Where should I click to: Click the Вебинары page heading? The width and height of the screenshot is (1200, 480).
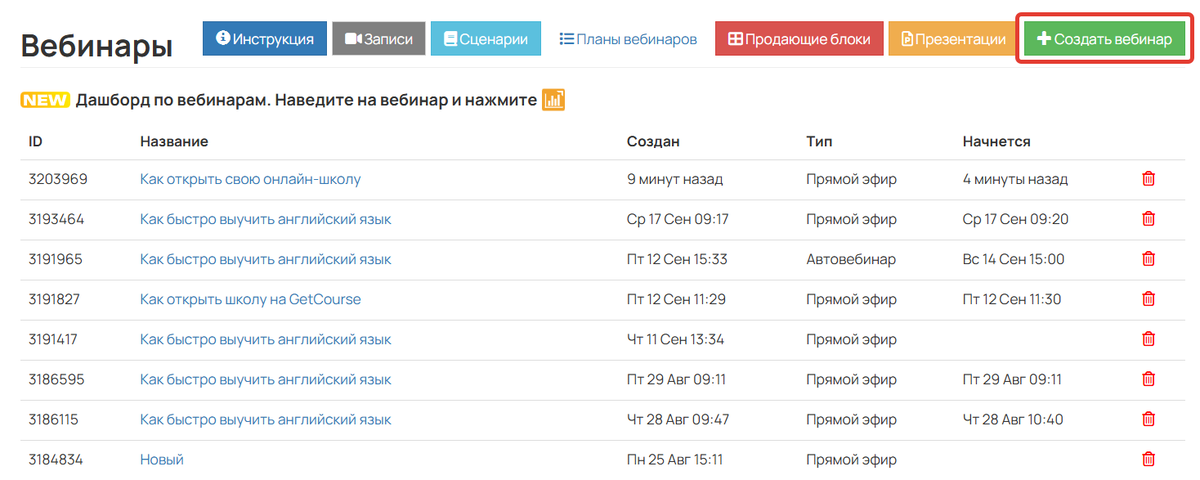(x=97, y=45)
